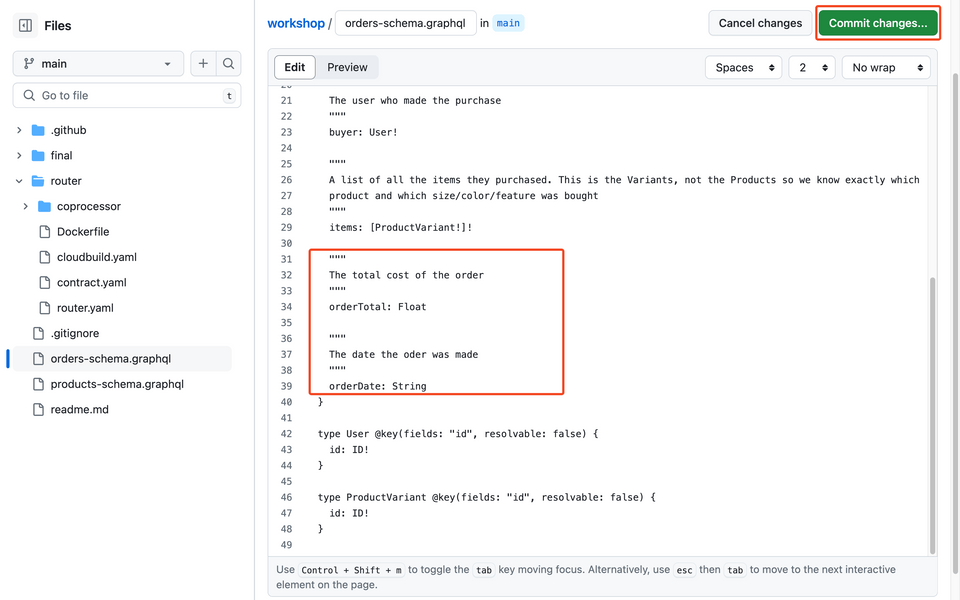
Task: Click the buyer: User! line
Action: 363,132
